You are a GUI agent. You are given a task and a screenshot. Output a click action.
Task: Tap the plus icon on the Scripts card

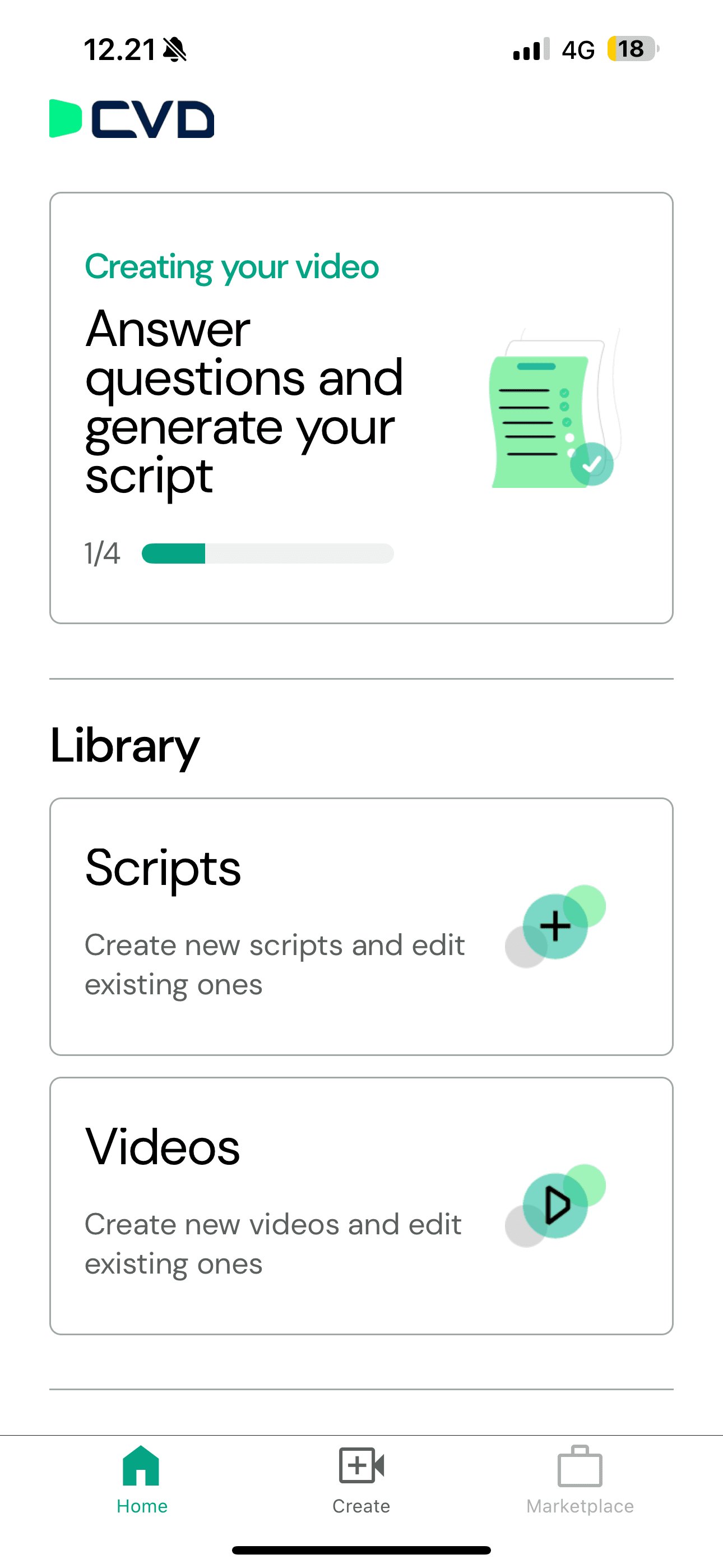coord(555,926)
